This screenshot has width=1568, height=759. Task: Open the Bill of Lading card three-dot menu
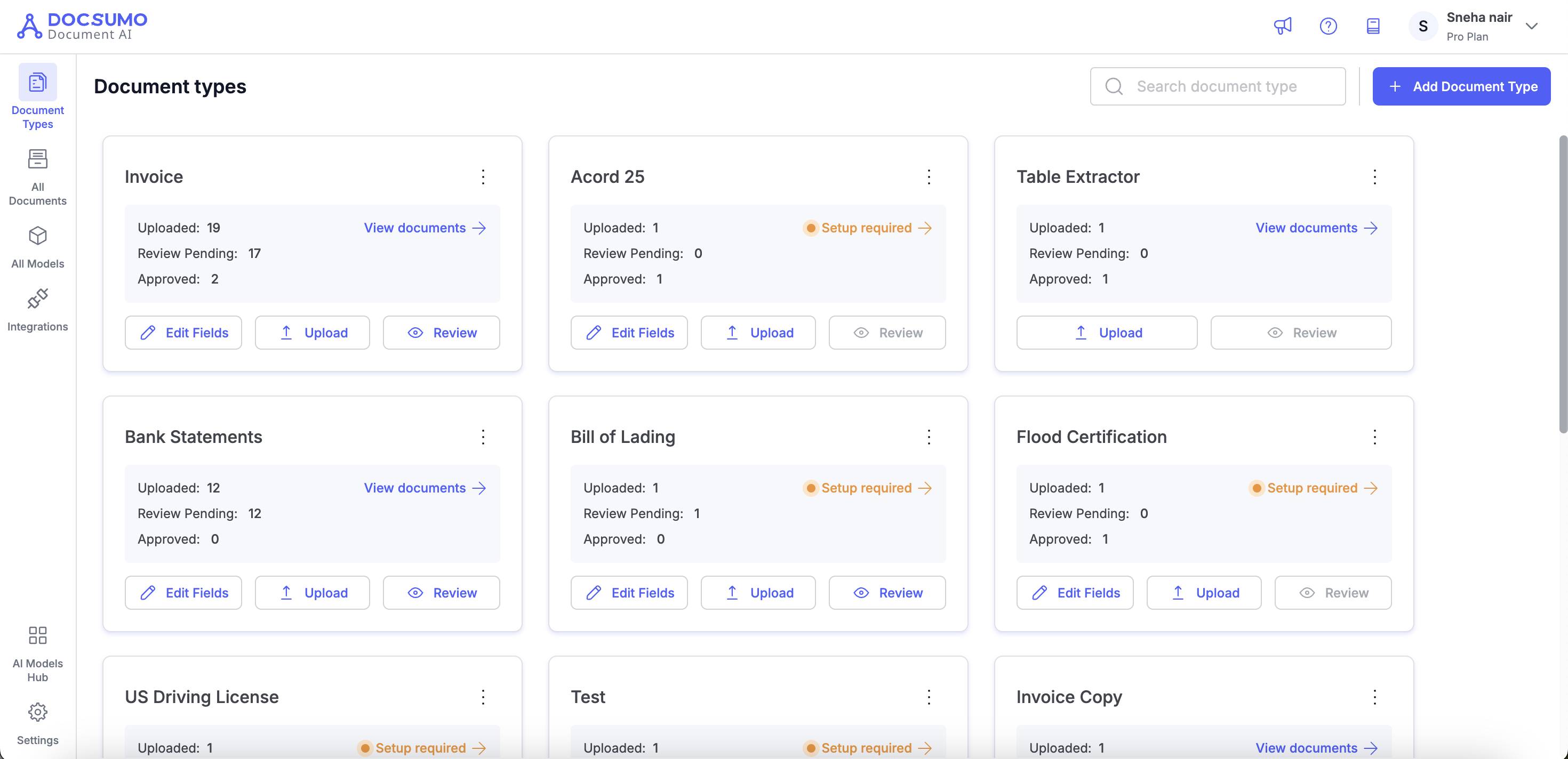(929, 437)
